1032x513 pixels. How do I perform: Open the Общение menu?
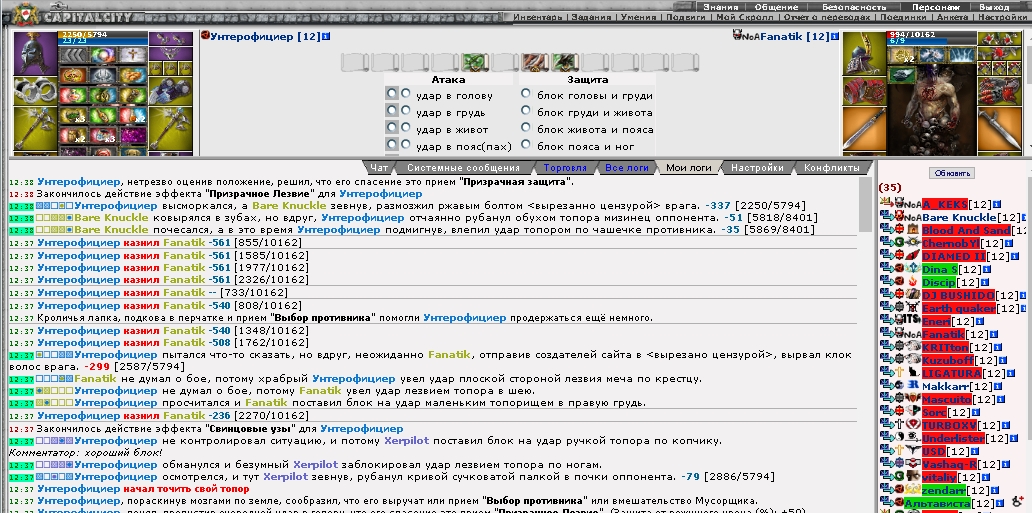776,7
